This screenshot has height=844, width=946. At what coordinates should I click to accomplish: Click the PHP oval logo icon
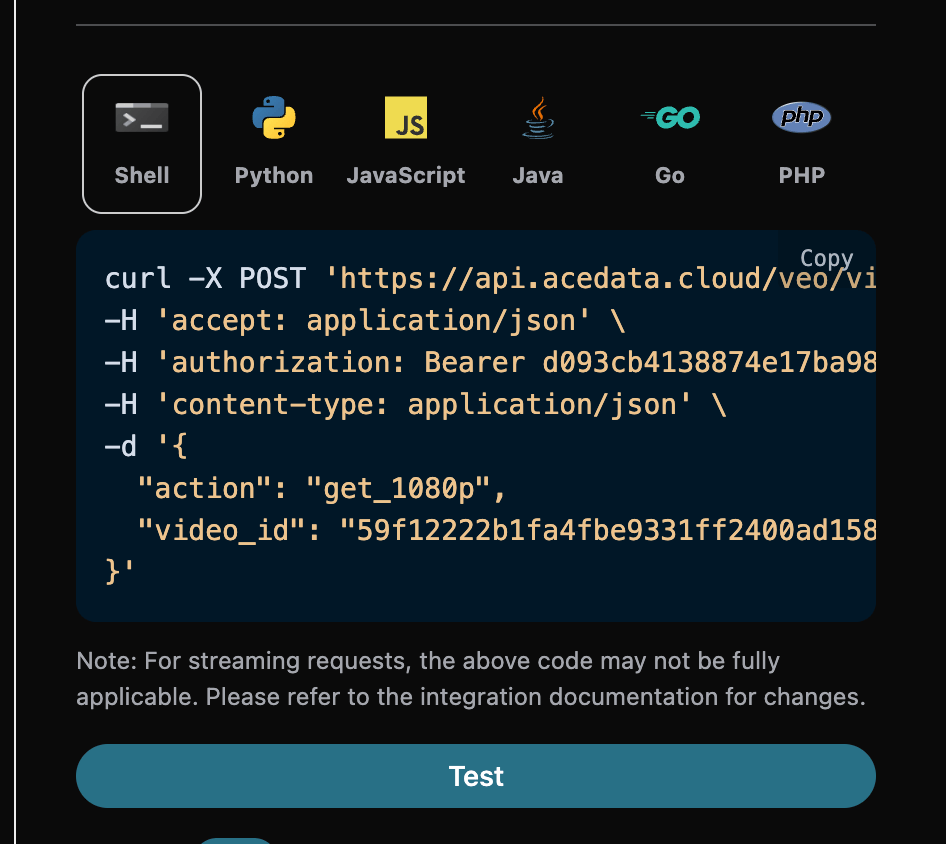click(x=802, y=116)
